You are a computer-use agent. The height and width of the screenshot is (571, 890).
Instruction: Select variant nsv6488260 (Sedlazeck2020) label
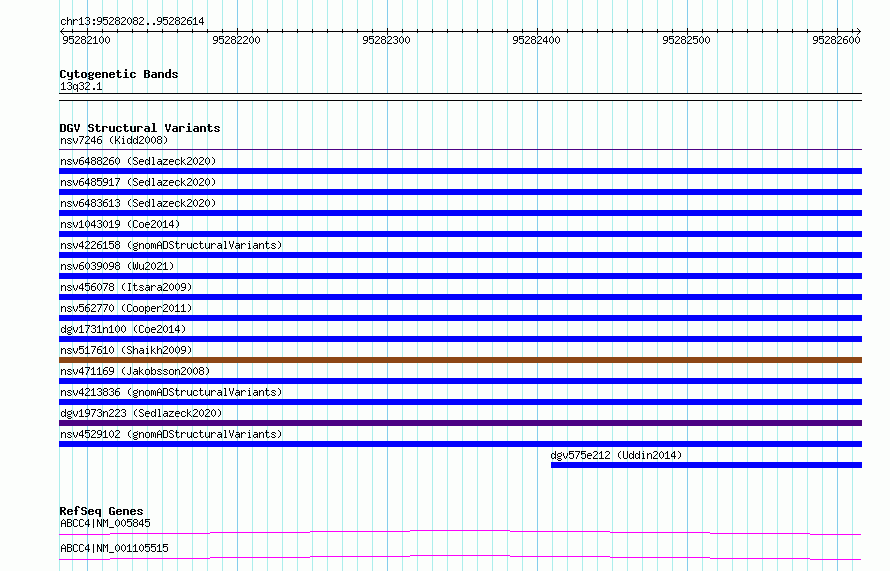(138, 161)
